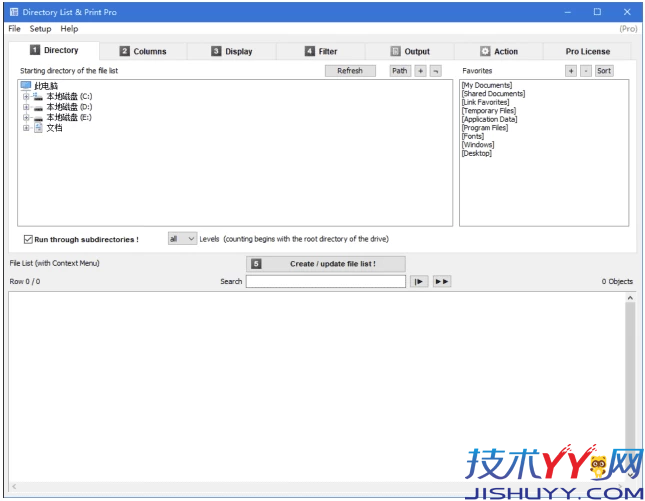Click the Search input field
Screen dimensions: 645x501
point(326,281)
